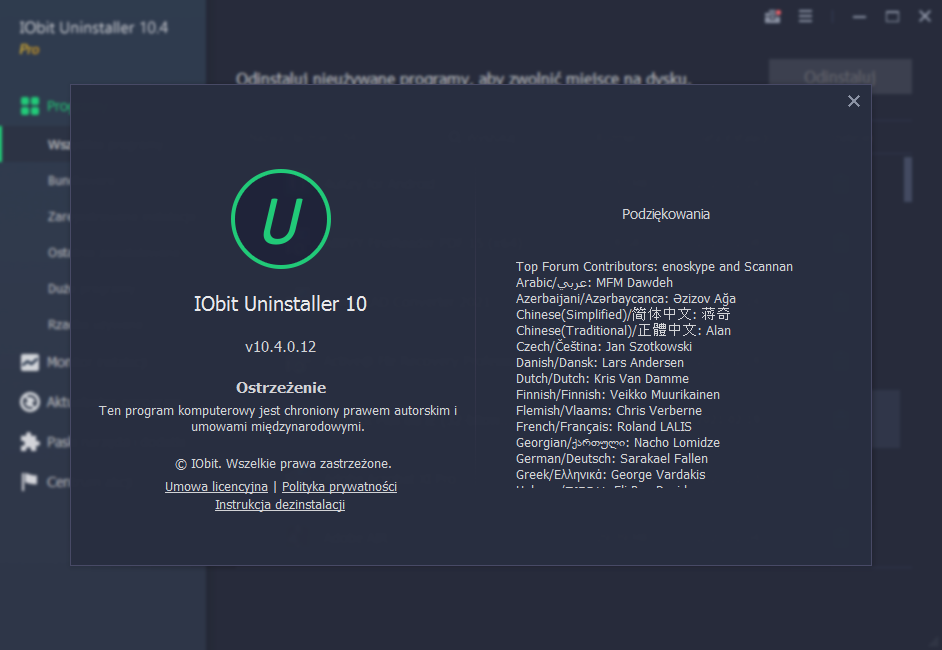Click '© IObit. Wszelkie prawa zastrzeżone.' text

click(x=283, y=464)
